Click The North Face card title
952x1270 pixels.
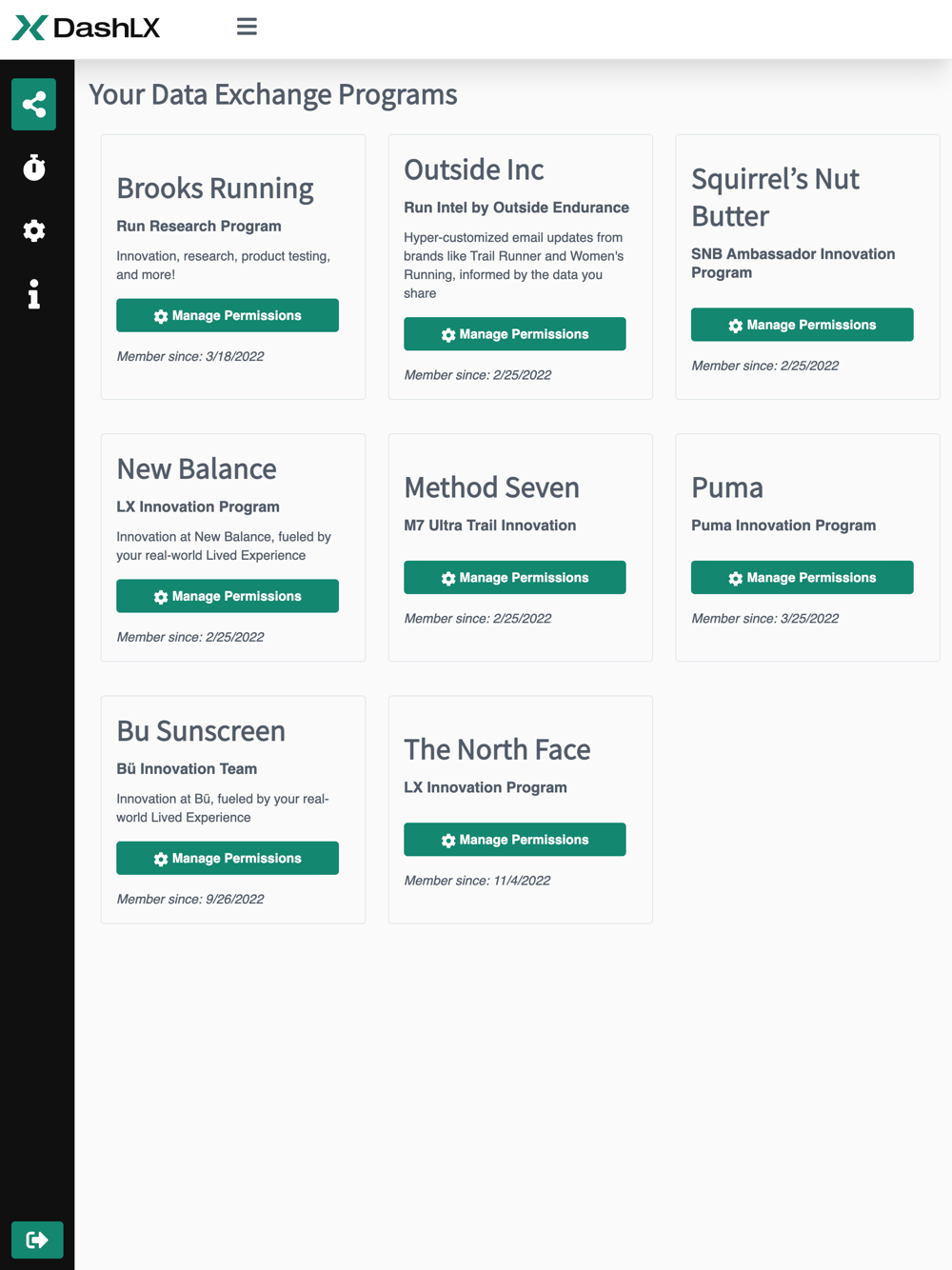(x=497, y=749)
